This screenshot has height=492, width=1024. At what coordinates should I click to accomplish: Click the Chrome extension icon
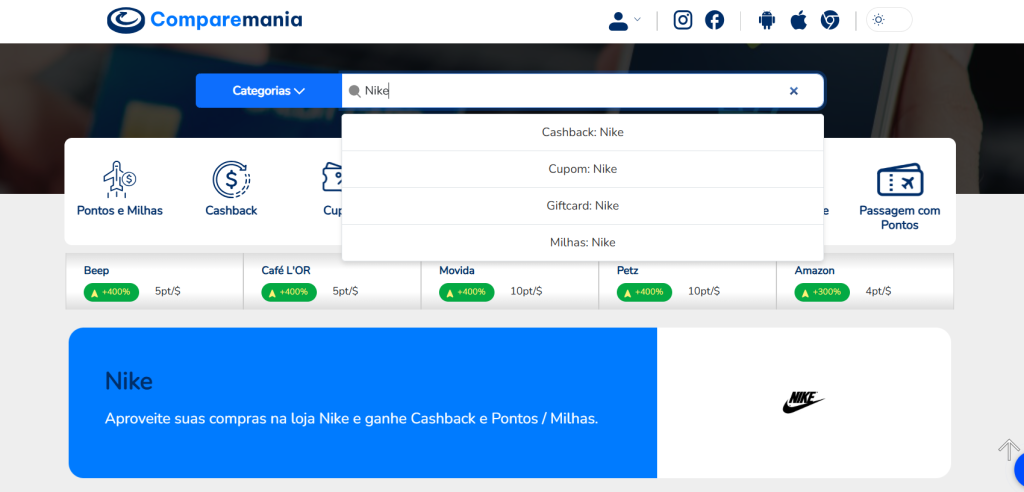(x=830, y=20)
